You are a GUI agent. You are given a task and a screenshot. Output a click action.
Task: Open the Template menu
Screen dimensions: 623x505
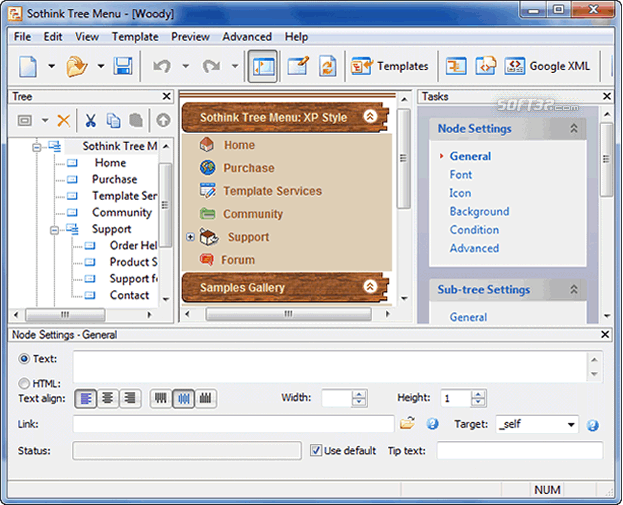coord(135,37)
